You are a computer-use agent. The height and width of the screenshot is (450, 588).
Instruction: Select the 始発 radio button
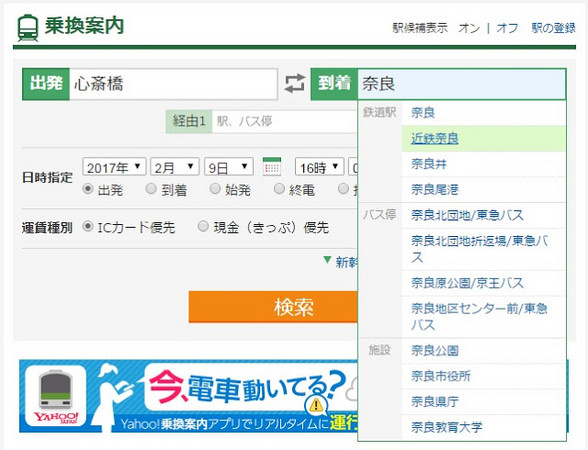pyautogui.click(x=215, y=189)
